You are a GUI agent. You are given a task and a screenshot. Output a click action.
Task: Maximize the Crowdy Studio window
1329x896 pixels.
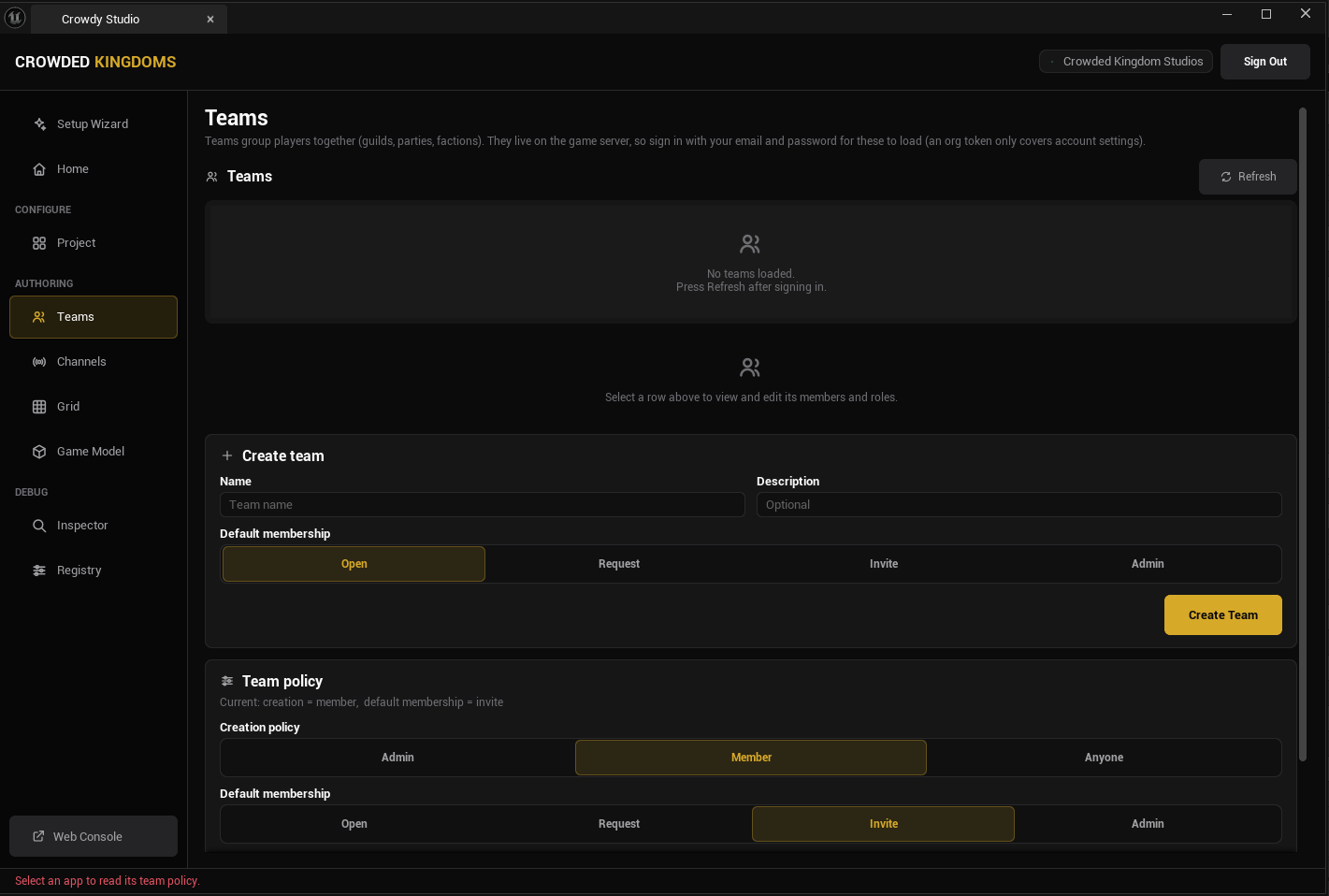click(x=1266, y=14)
